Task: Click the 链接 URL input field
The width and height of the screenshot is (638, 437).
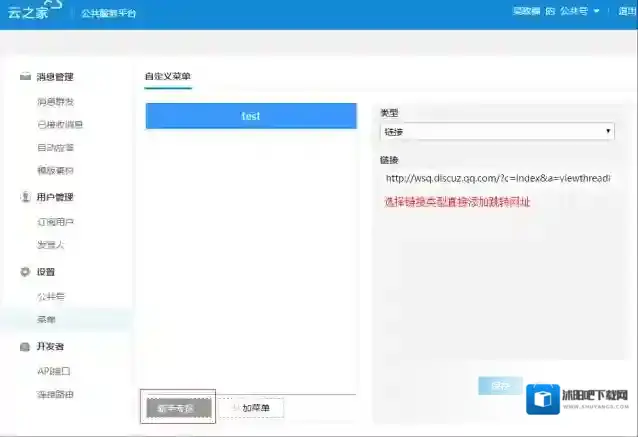Action: [497, 179]
